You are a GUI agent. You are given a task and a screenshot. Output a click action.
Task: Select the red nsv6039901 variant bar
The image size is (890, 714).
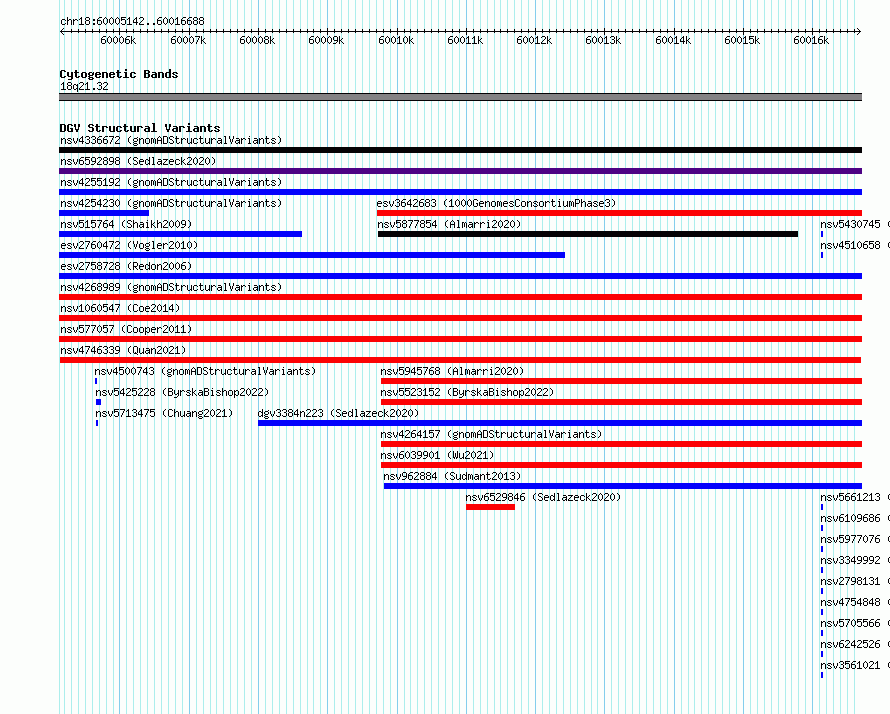[x=622, y=465]
